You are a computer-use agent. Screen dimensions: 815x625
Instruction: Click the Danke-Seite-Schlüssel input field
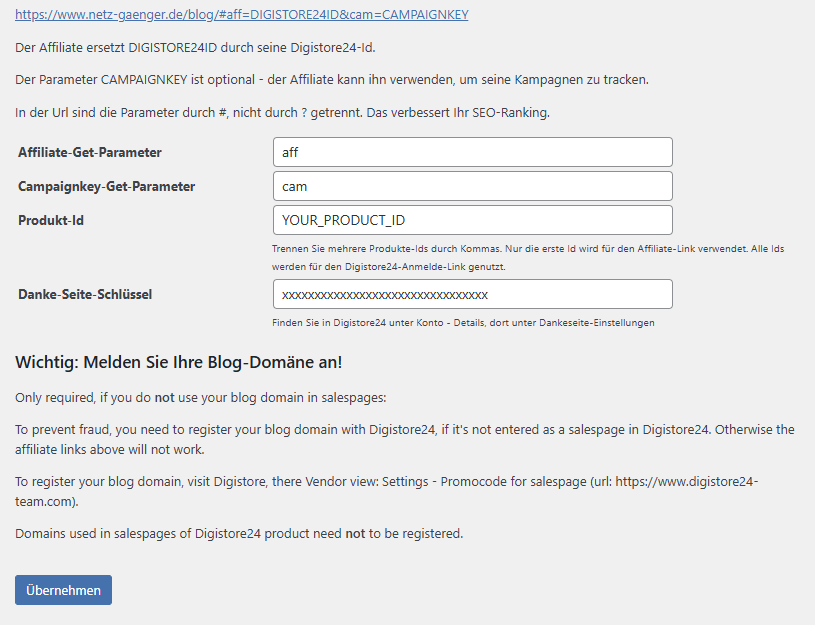470,294
